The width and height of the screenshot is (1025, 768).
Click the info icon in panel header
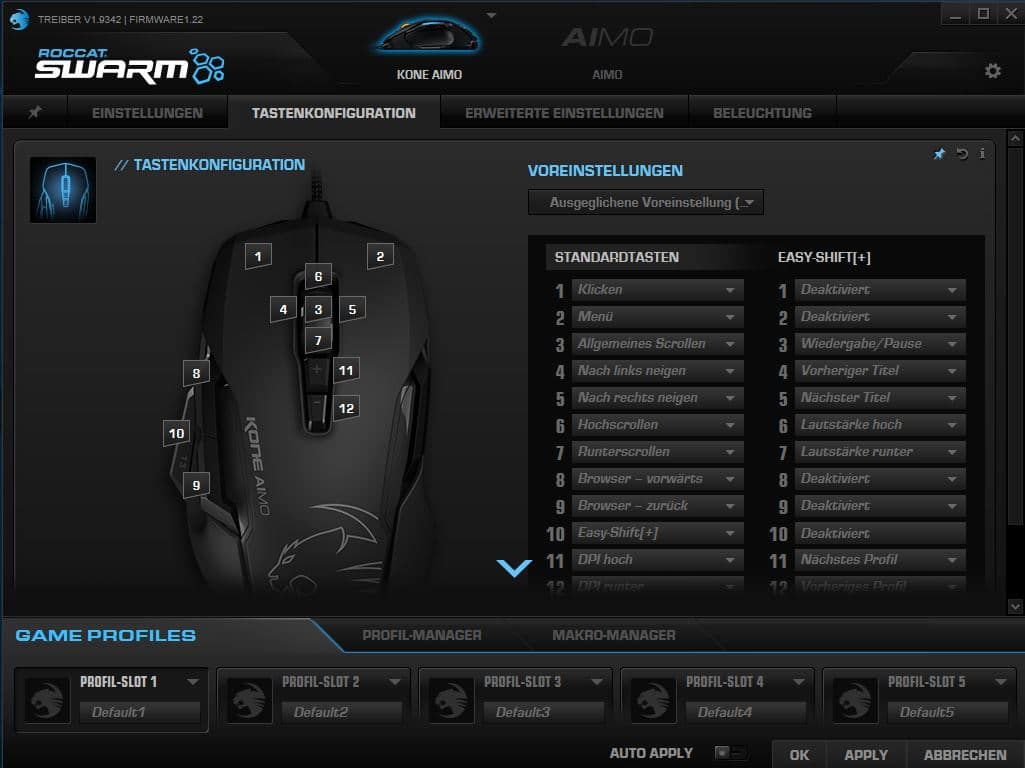(x=982, y=154)
